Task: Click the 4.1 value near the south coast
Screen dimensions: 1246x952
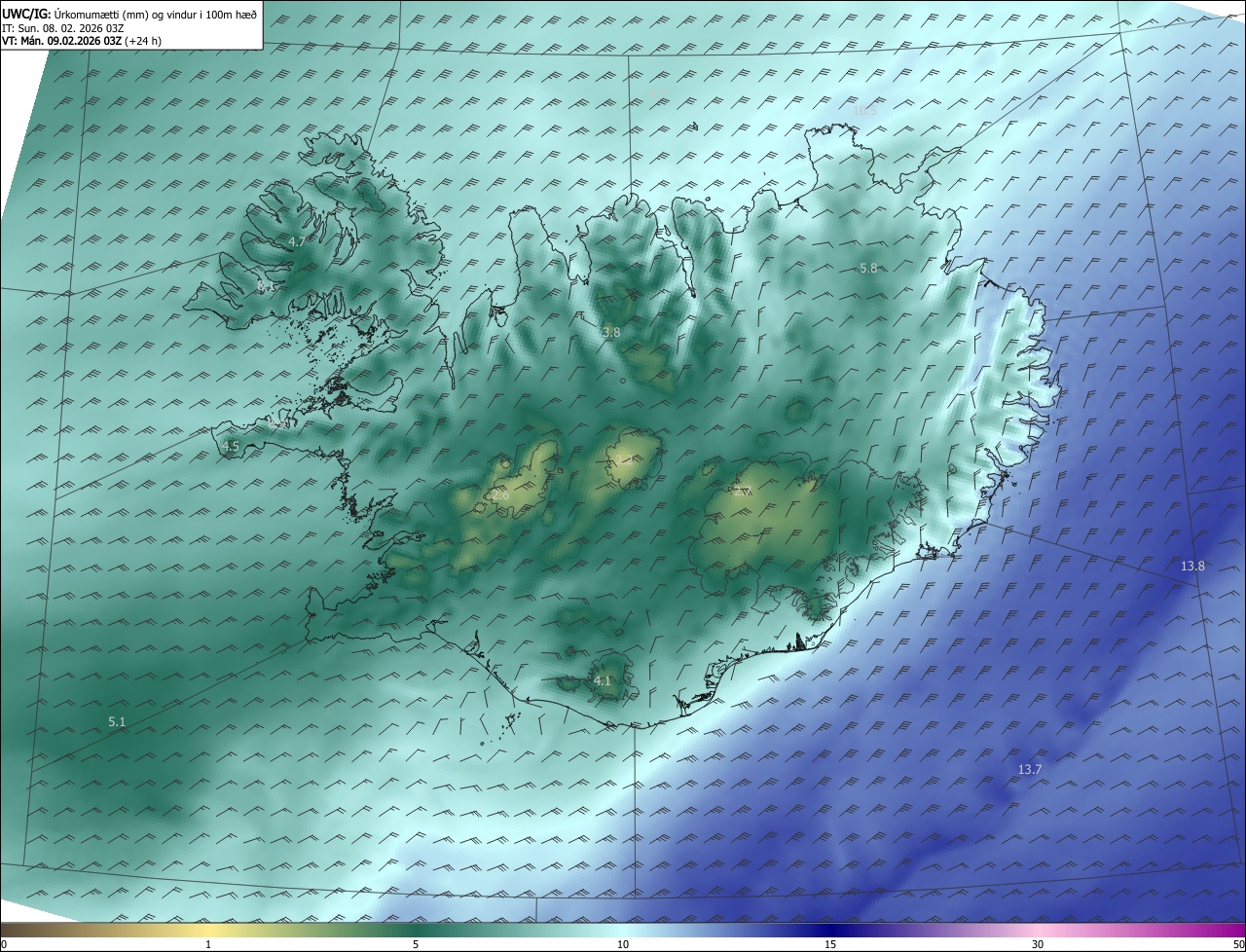Action: coord(603,681)
